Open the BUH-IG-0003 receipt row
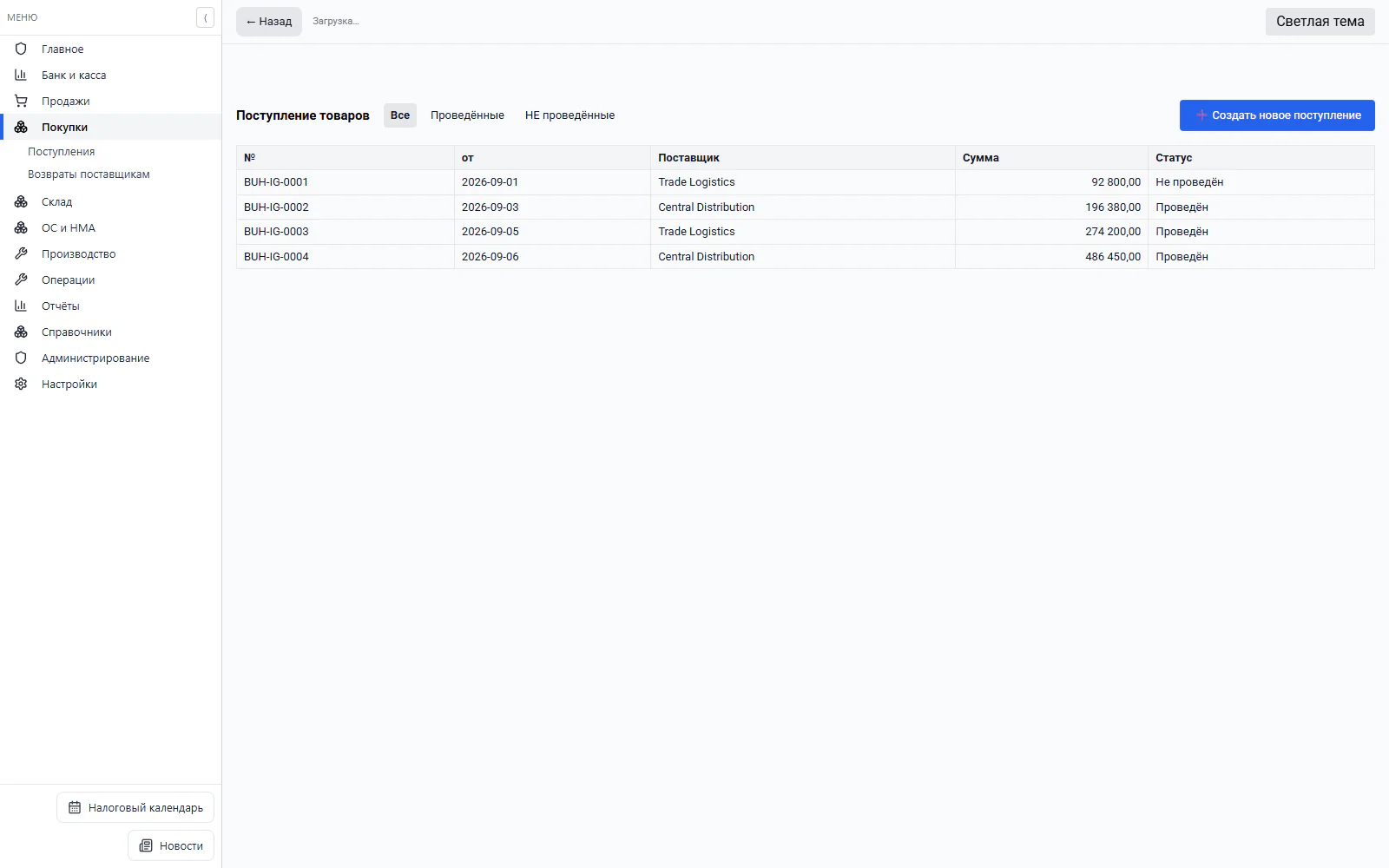The height and width of the screenshot is (868, 1389). click(805, 232)
